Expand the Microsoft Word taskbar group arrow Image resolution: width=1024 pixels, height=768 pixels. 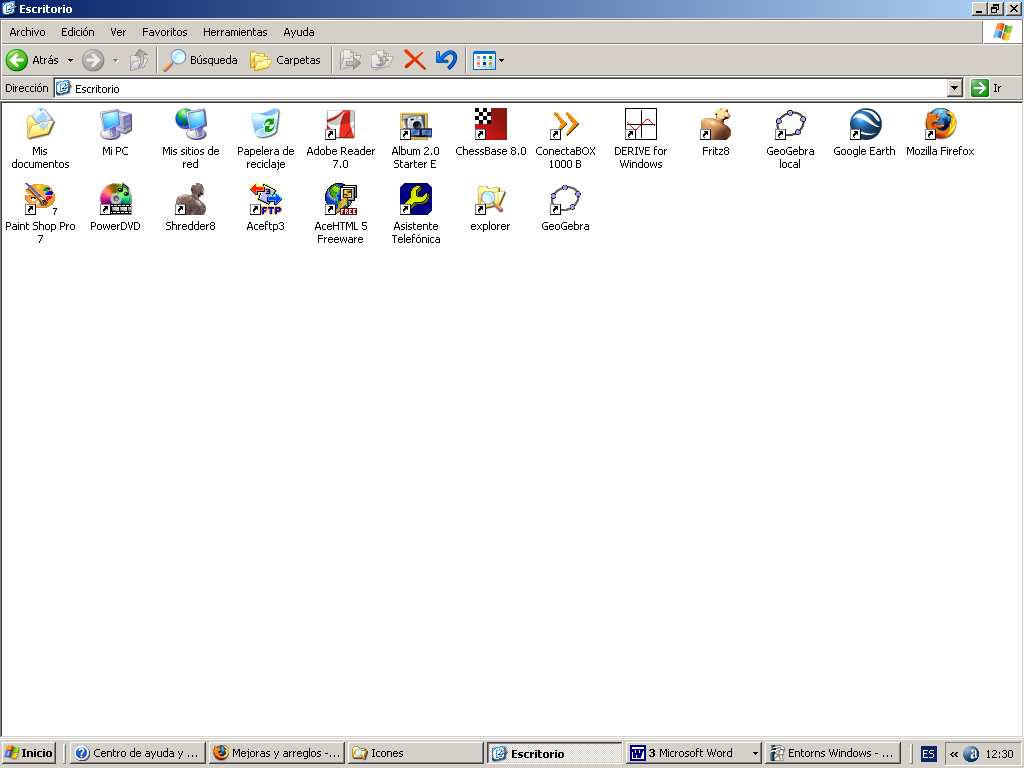754,753
